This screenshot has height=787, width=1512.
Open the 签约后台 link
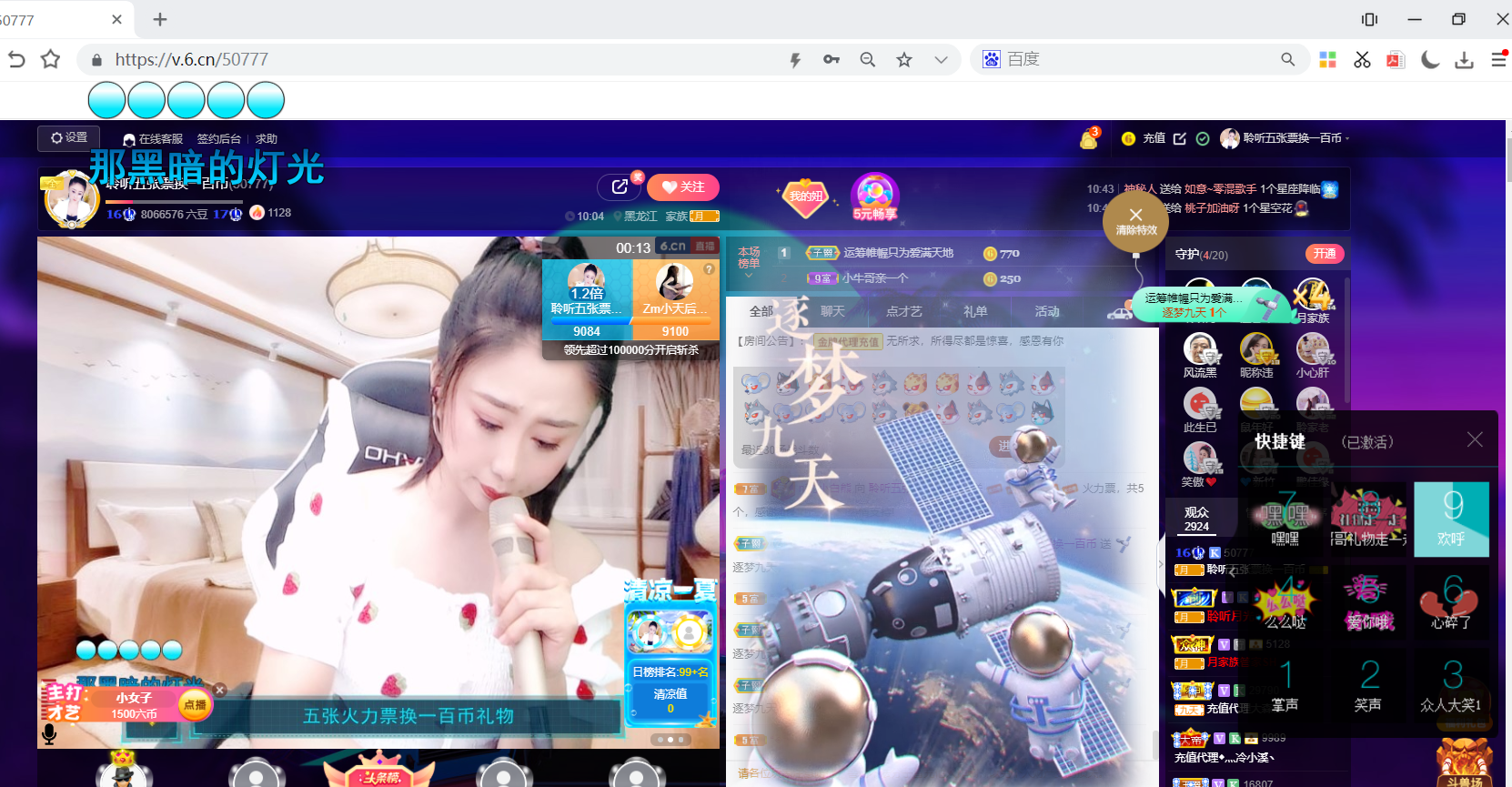pos(219,139)
